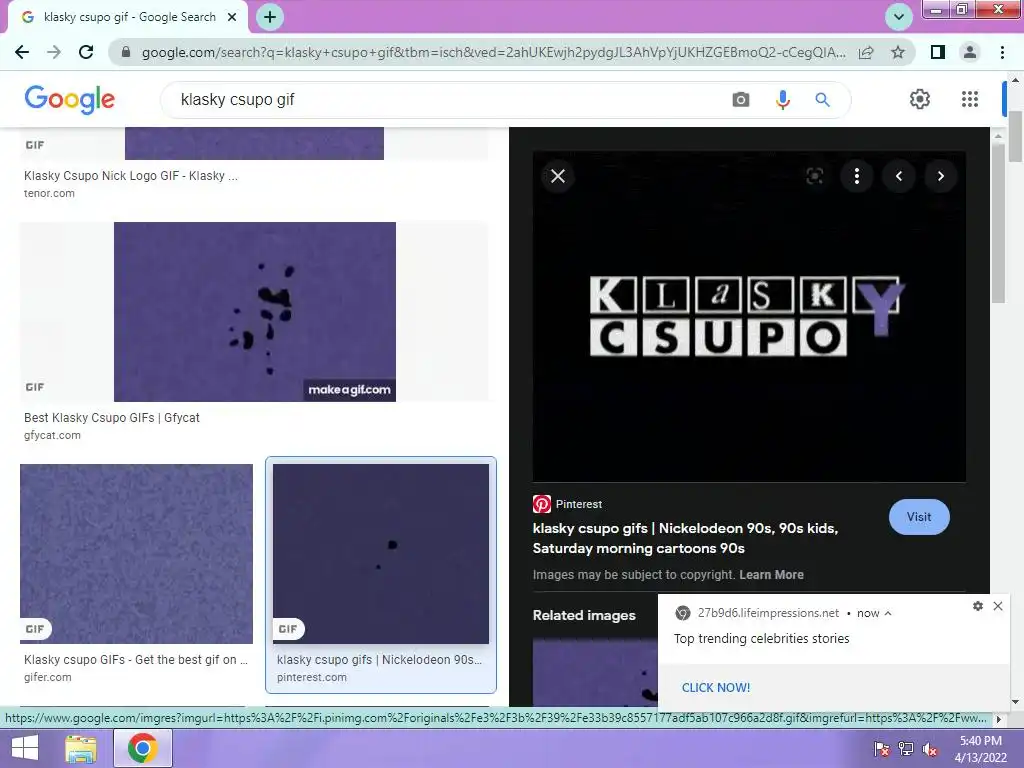
Task: View site lock information
Action: tap(126, 52)
